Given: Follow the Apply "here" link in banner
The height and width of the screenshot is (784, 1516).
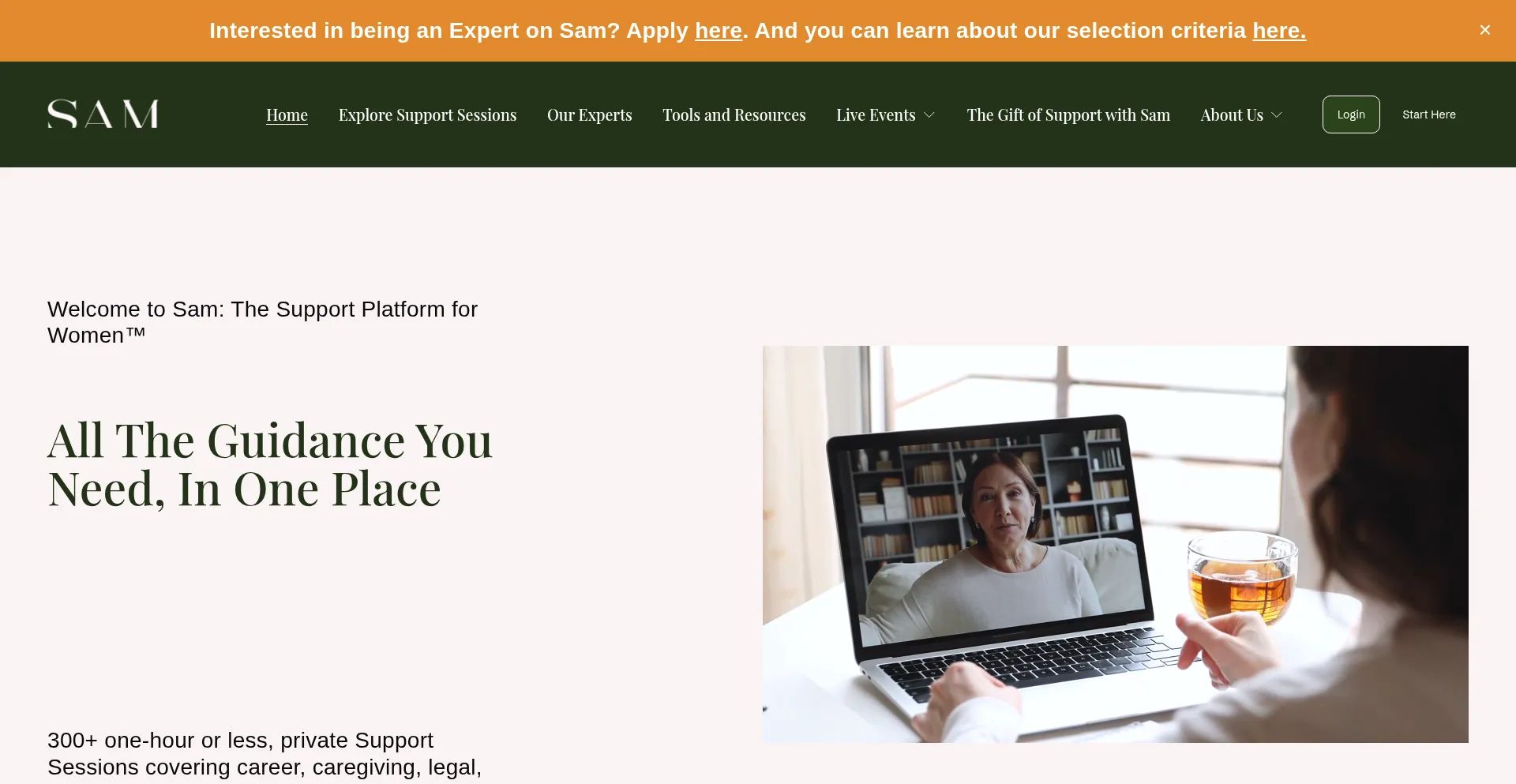Looking at the screenshot, I should (x=718, y=31).
